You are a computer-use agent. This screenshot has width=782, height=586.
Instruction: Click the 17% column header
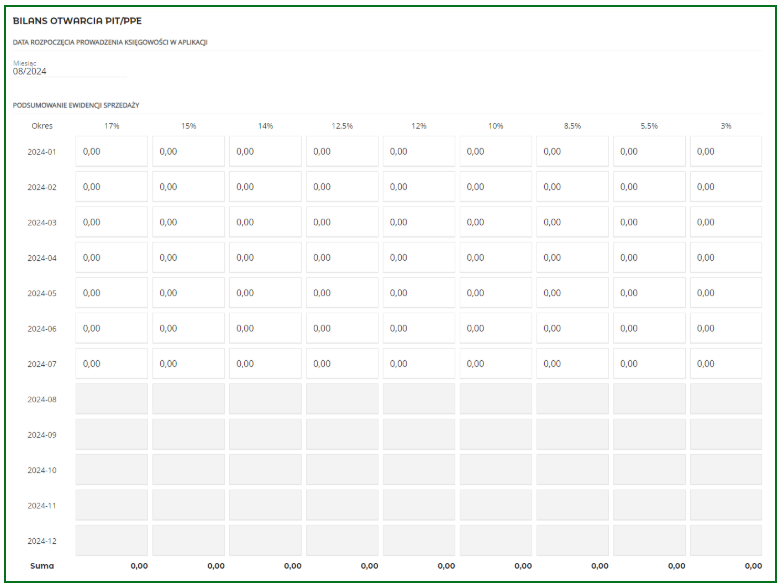point(112,126)
